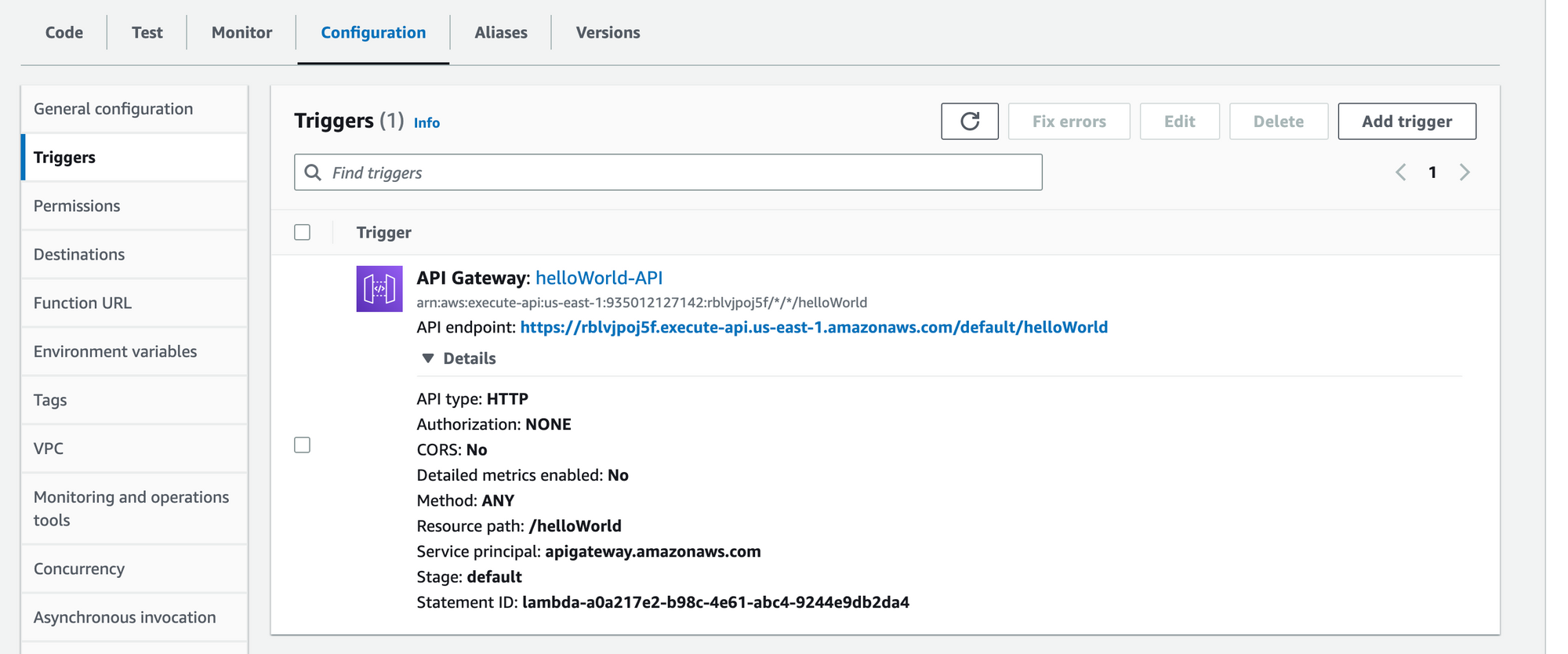Click the search magnifier icon in Find triggers
The width and height of the screenshot is (1568, 654).
click(313, 173)
